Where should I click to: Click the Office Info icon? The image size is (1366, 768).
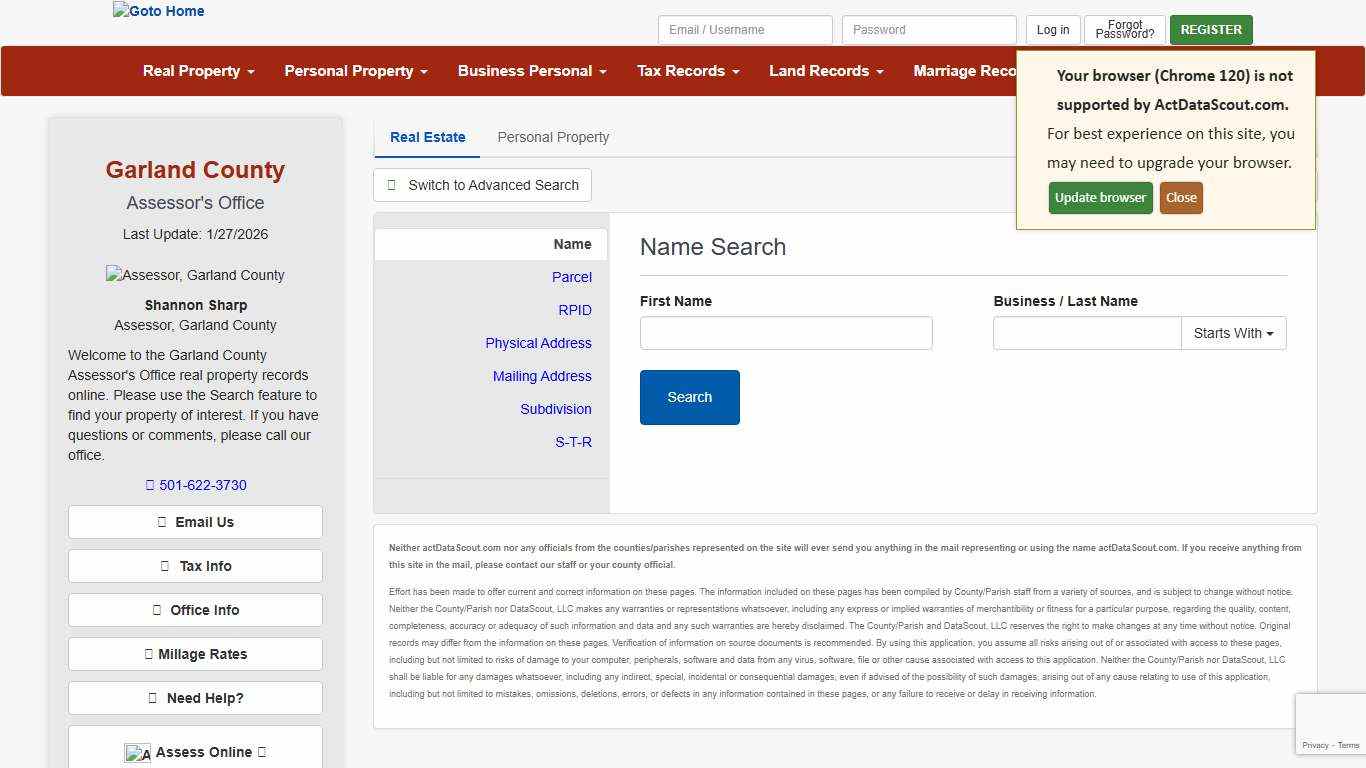tap(159, 610)
